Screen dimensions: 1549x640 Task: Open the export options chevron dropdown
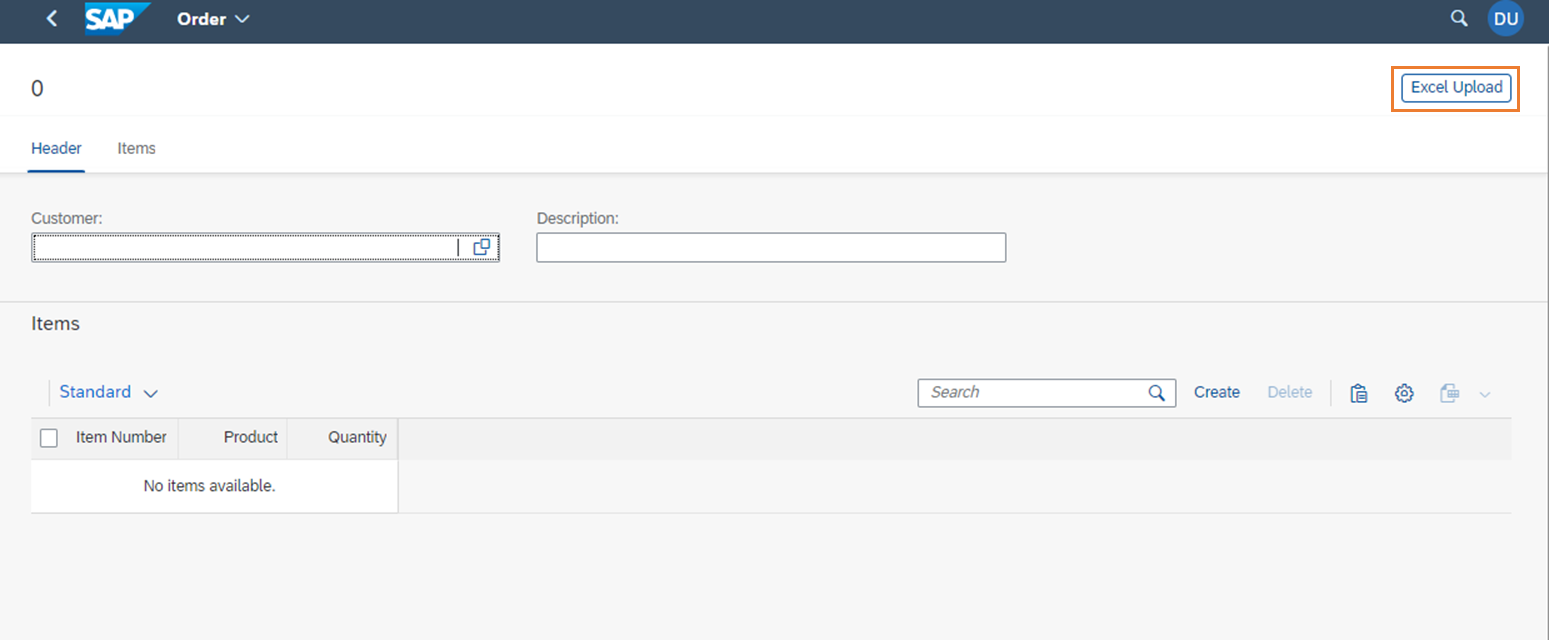(1485, 393)
